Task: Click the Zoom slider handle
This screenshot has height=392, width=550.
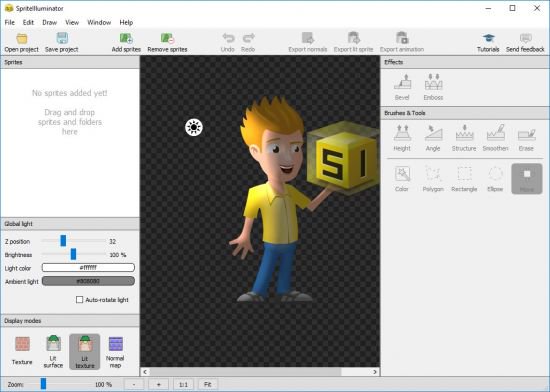Action: coord(43,384)
